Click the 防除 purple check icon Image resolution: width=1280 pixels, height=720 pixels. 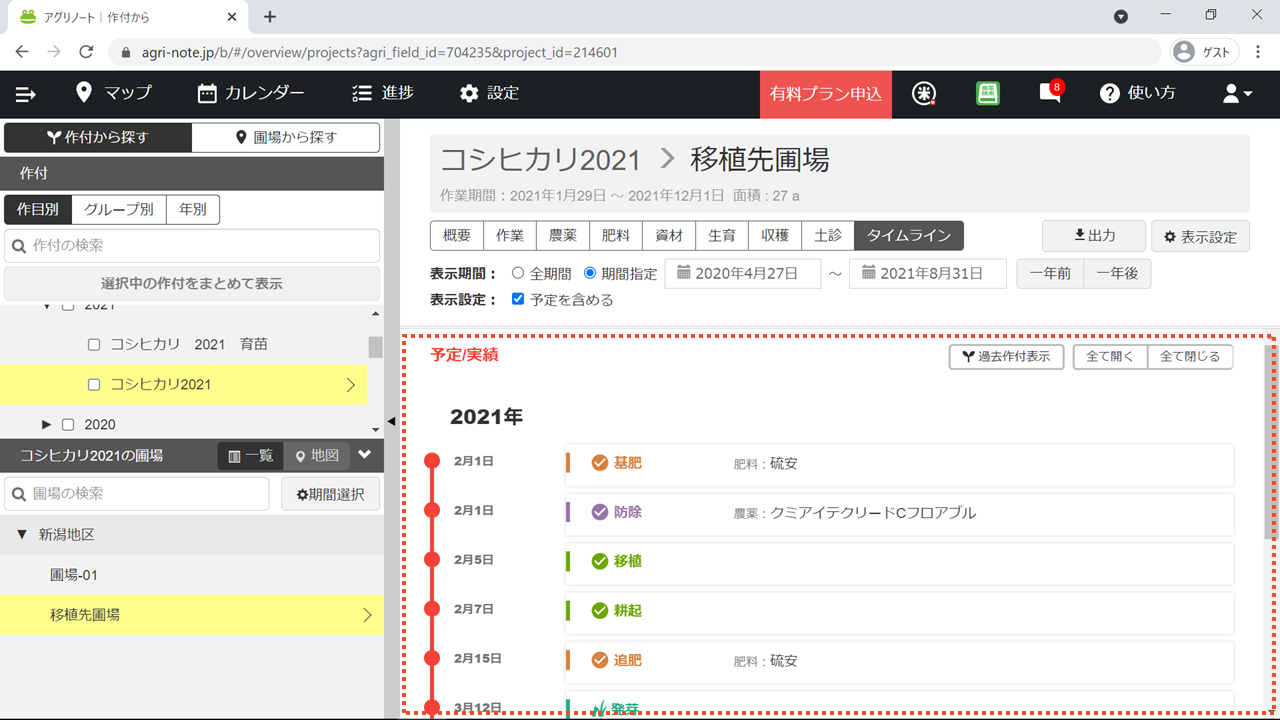[x=600, y=512]
